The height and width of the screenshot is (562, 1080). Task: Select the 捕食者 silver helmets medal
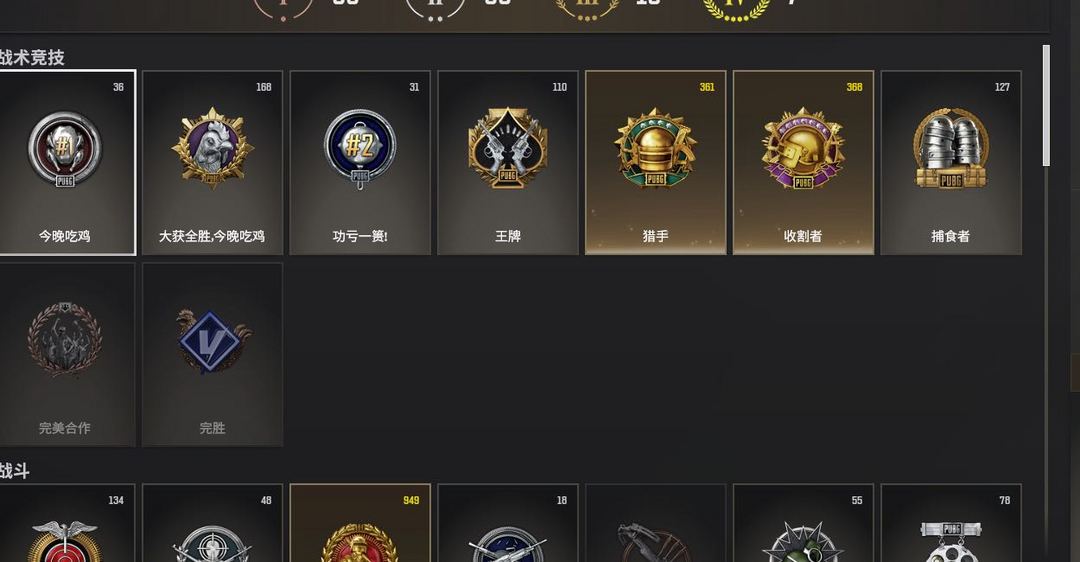951,163
